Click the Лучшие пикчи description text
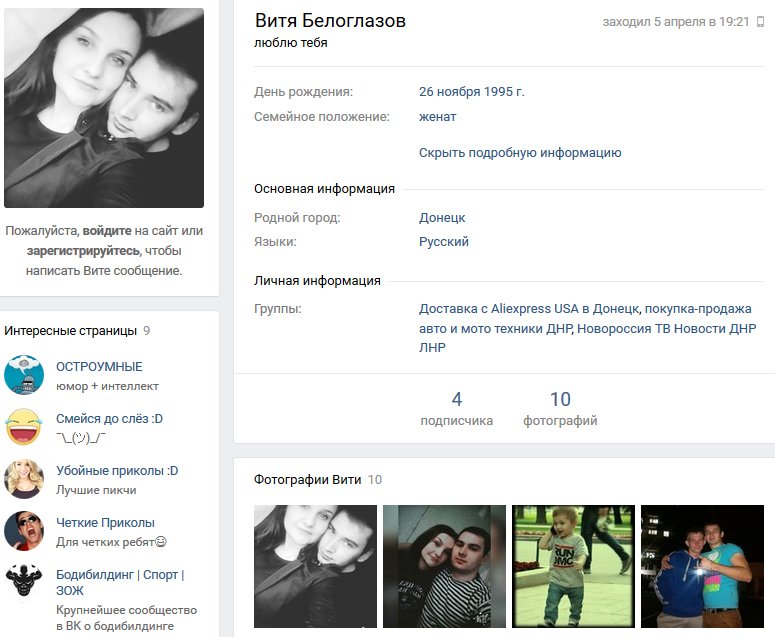The height and width of the screenshot is (637, 775). pyautogui.click(x=96, y=490)
